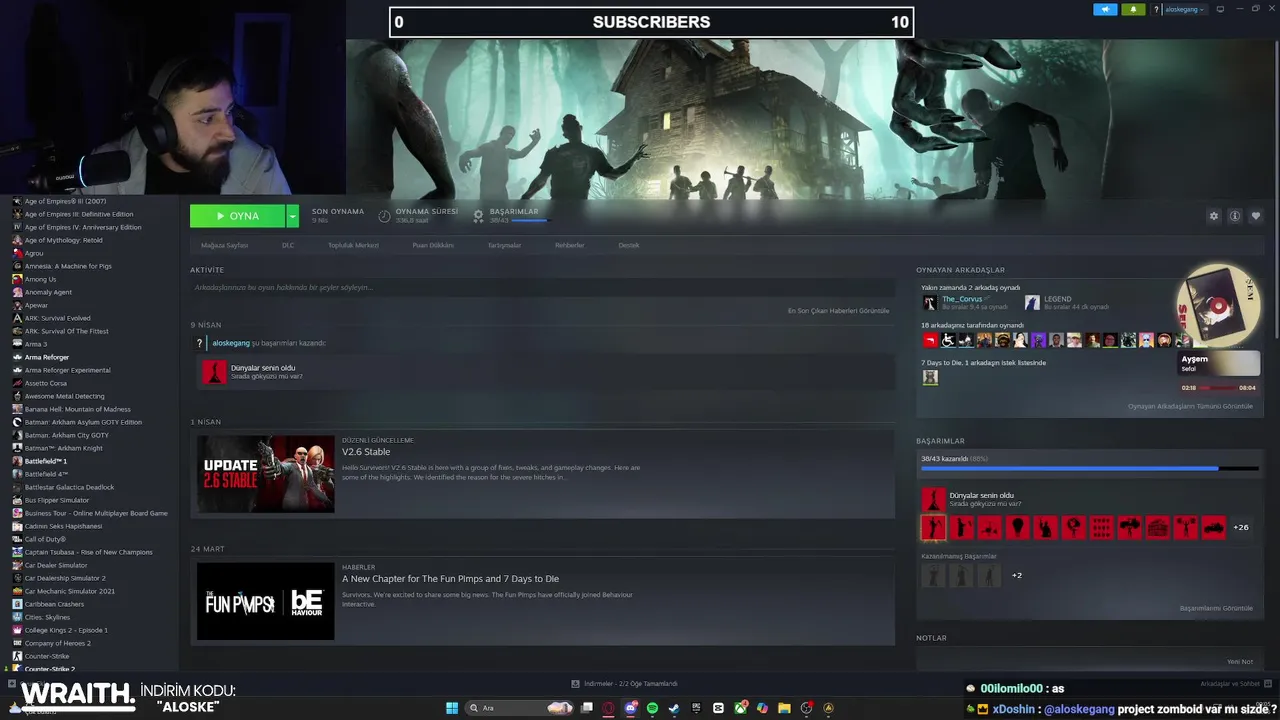Click the music overlay playback progress bar
Viewport: 1280px width, 720px height.
click(1218, 387)
